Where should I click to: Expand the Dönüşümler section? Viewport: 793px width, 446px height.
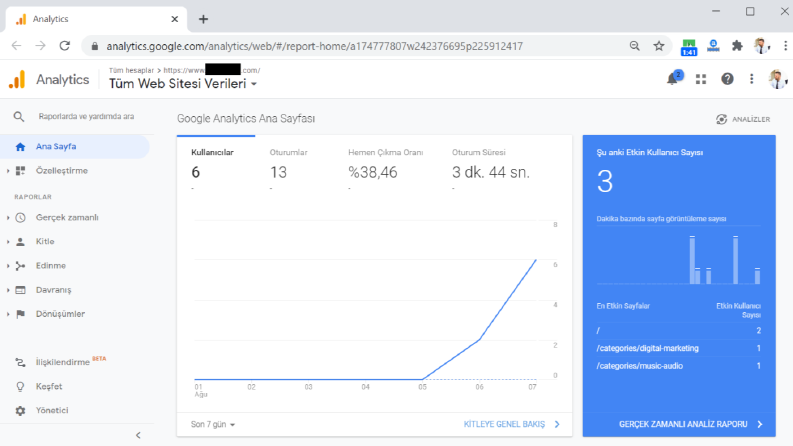[8, 314]
